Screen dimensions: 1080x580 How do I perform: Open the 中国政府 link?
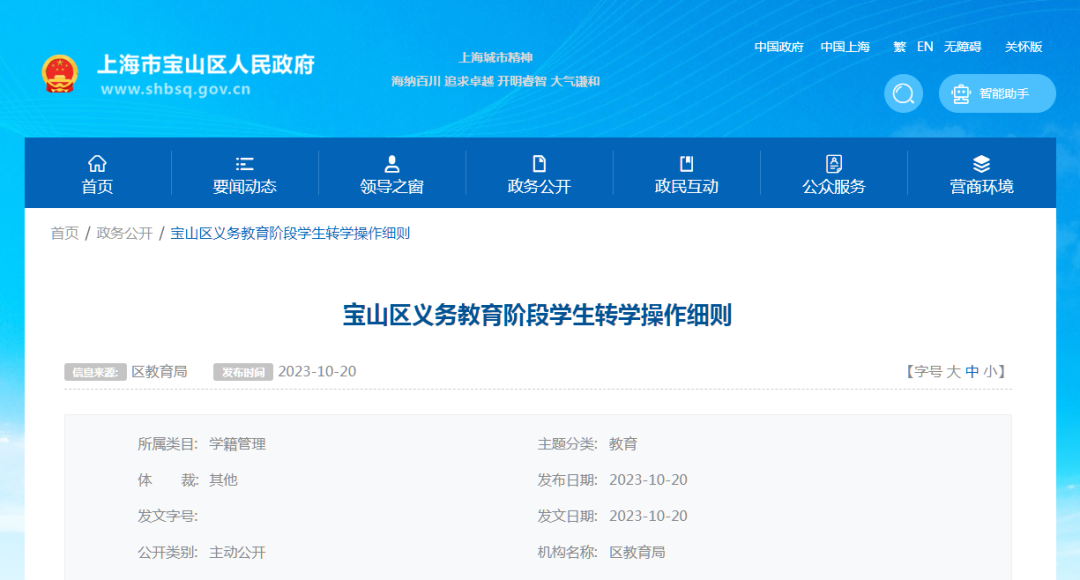click(779, 47)
